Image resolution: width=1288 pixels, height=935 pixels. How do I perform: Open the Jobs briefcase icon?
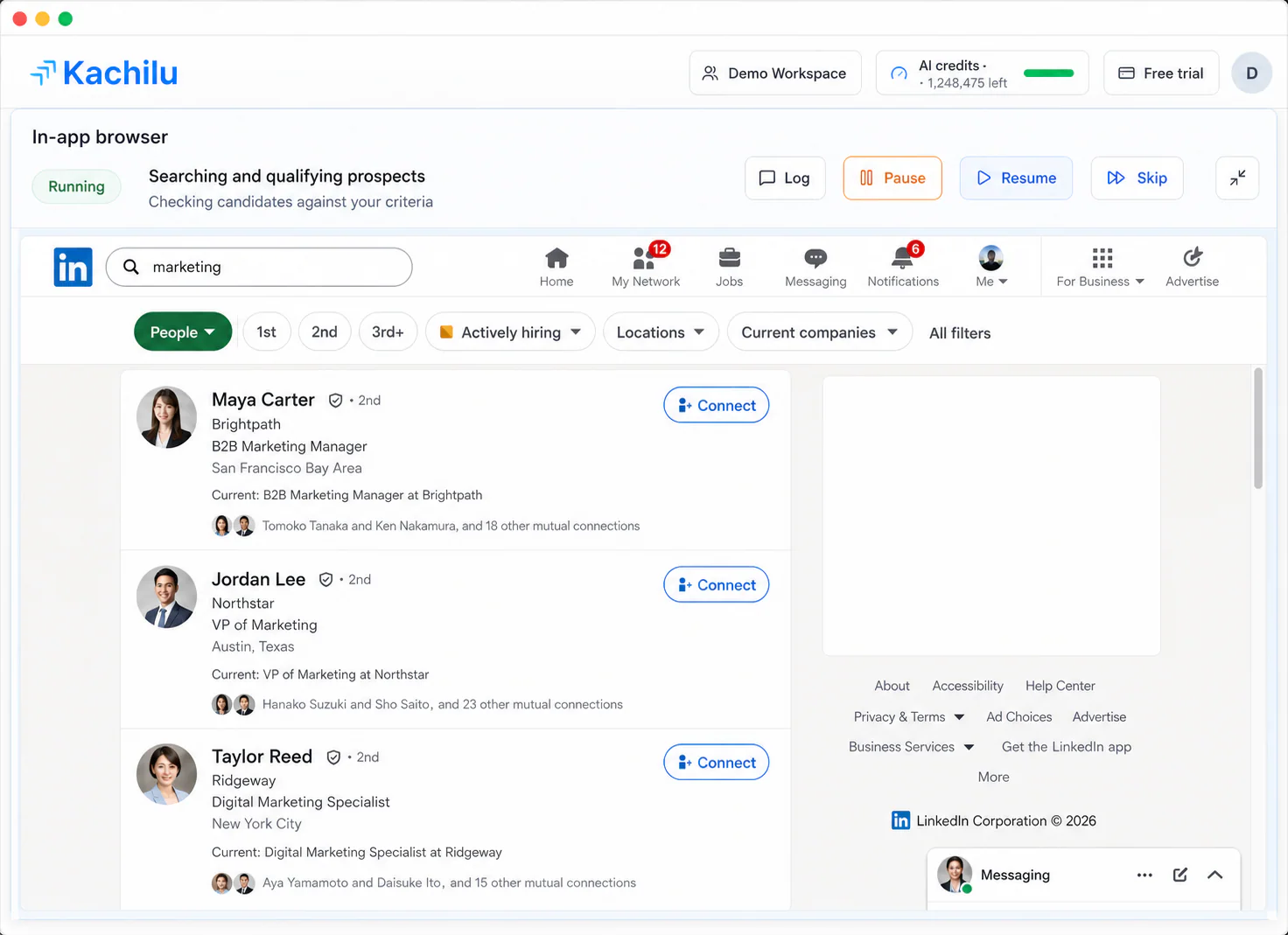click(729, 258)
